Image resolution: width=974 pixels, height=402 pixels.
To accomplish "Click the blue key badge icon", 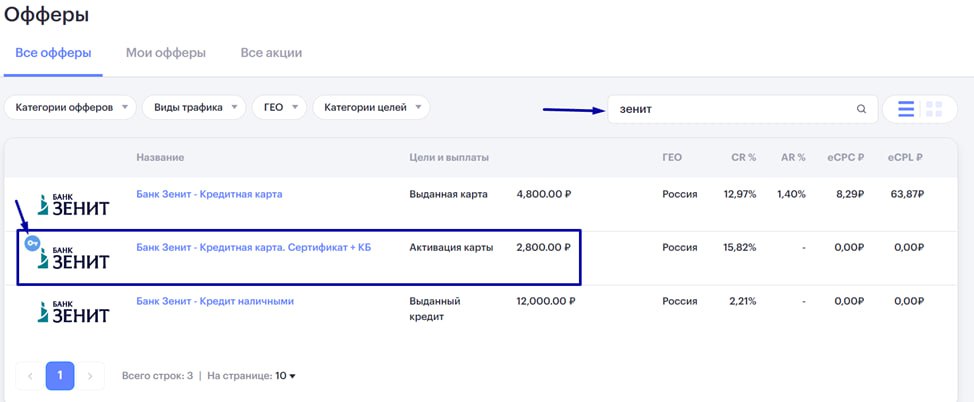I will (x=32, y=244).
